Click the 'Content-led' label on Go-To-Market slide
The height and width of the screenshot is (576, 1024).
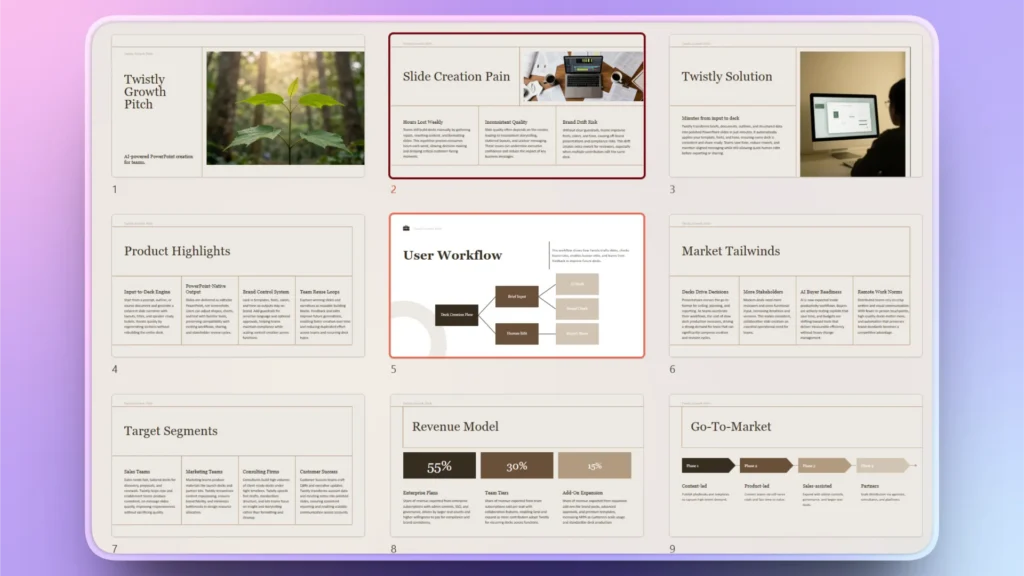point(694,486)
